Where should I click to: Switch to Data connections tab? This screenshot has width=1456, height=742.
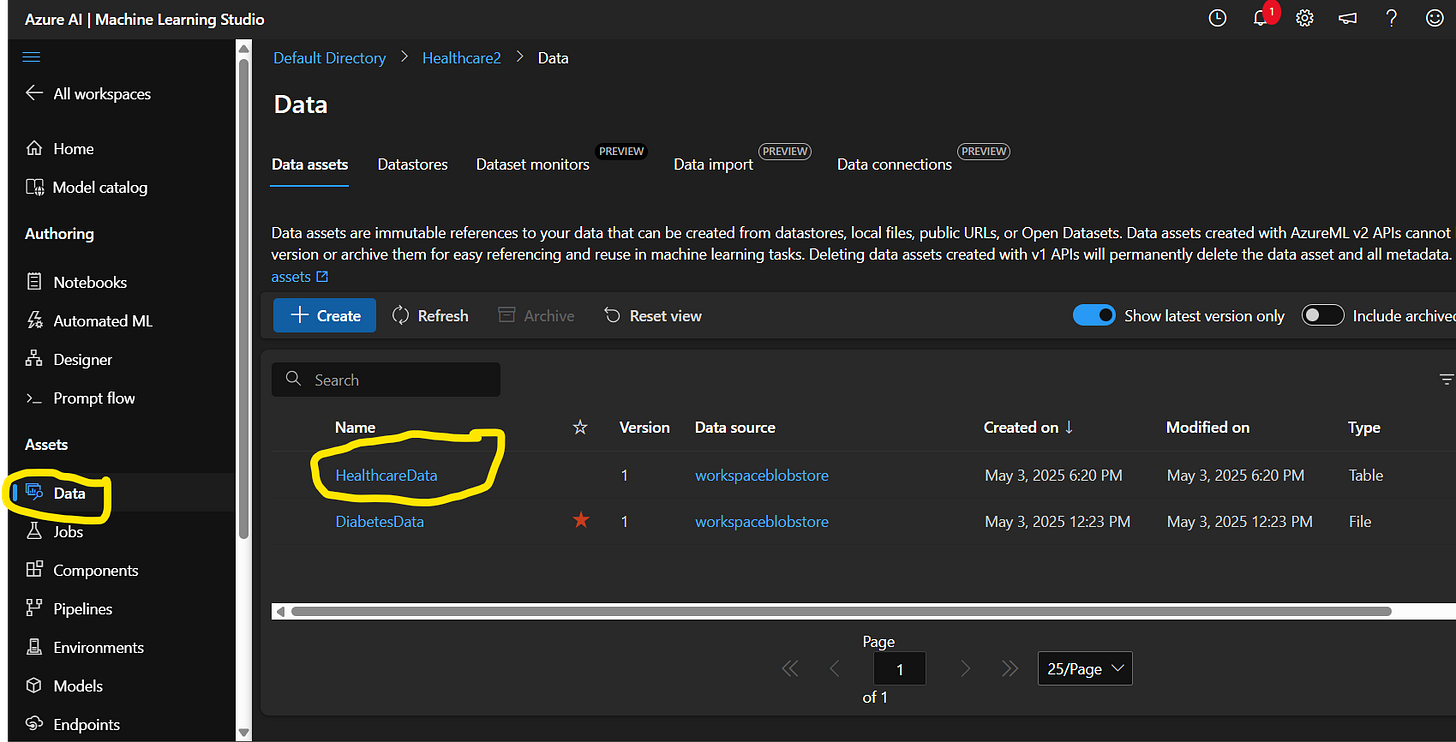(x=894, y=164)
